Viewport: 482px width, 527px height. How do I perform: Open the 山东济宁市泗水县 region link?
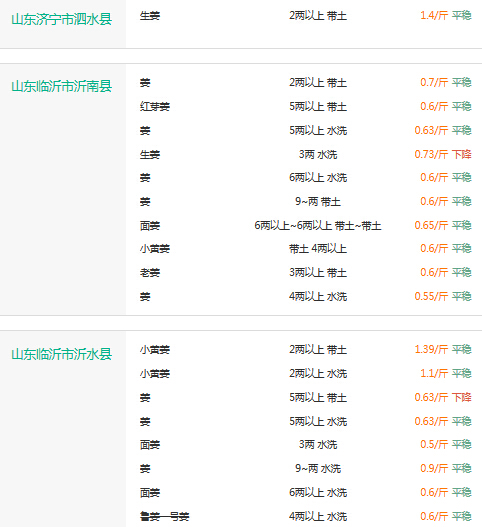tap(62, 19)
